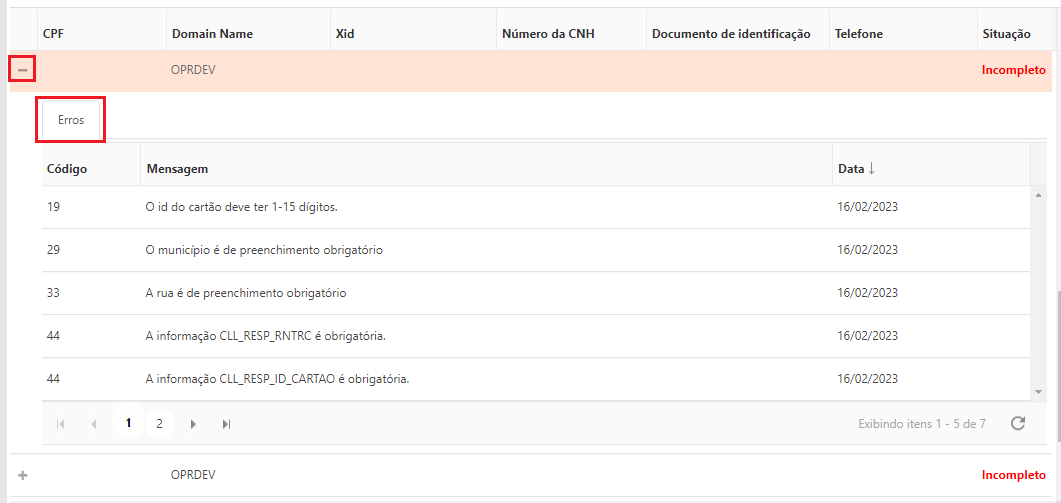Select error row about município obrigatório
This screenshot has height=503, width=1061.
[x=264, y=250]
